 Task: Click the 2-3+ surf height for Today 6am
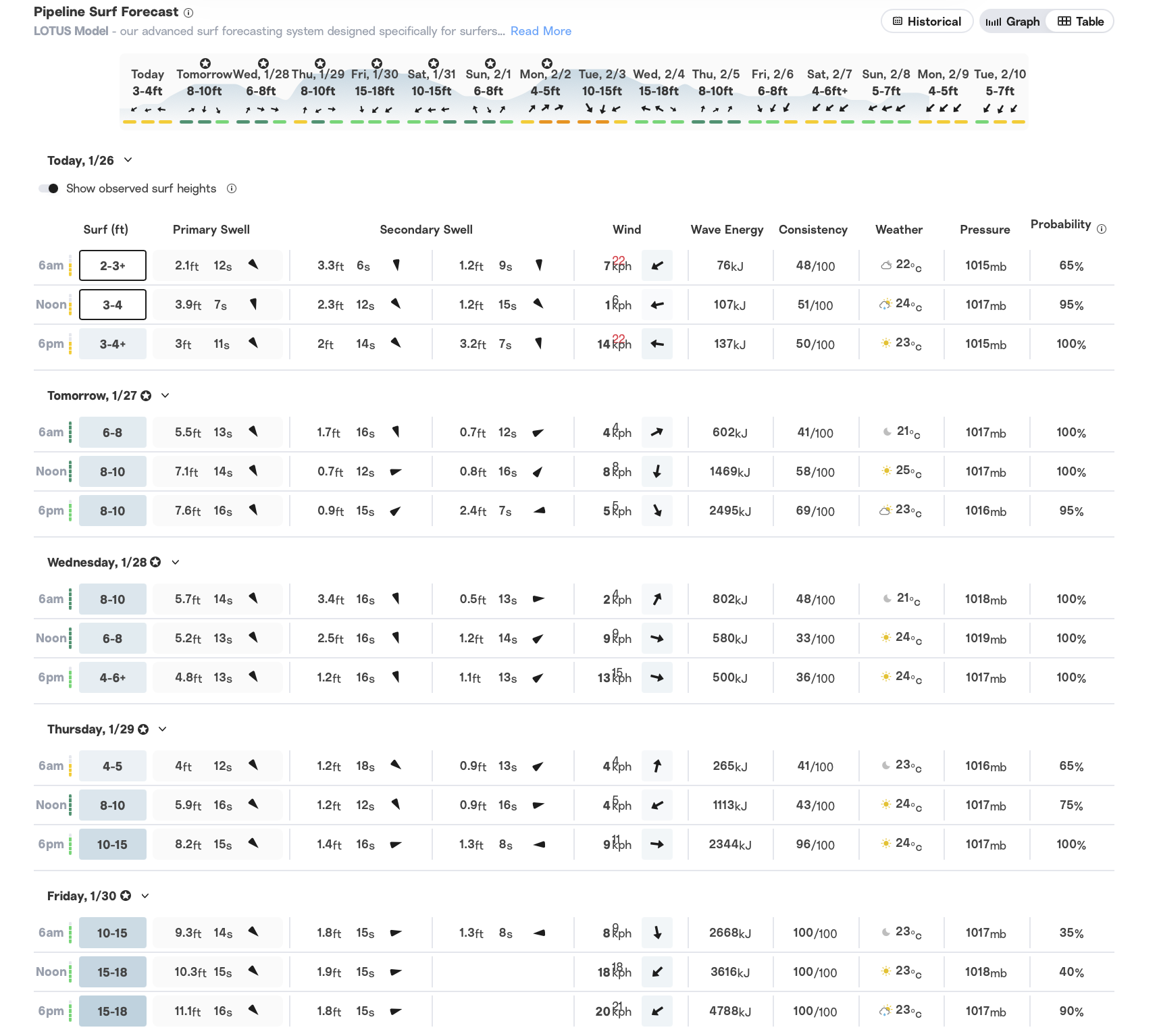pos(113,265)
